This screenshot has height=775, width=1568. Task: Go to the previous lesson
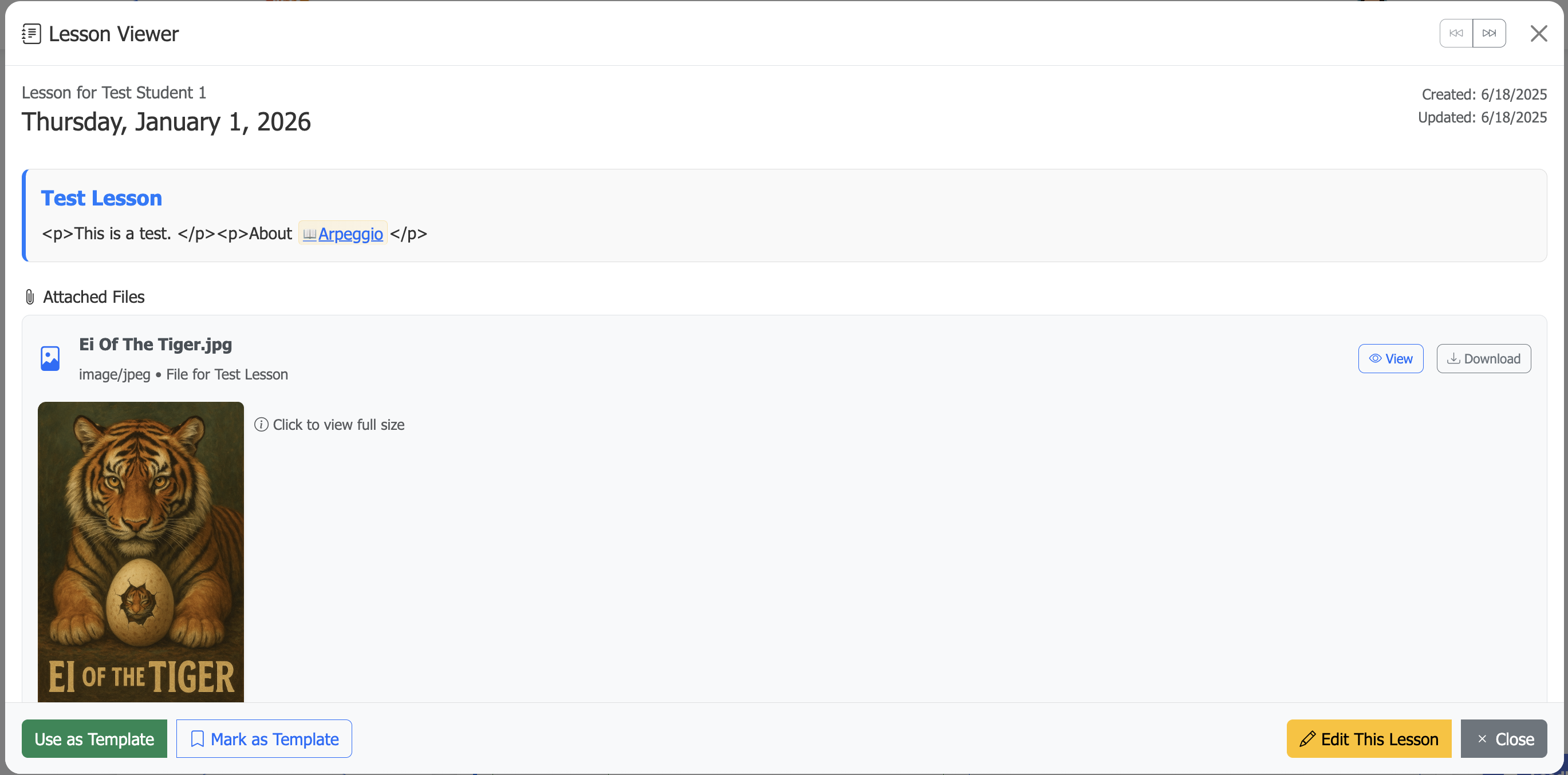click(1455, 33)
